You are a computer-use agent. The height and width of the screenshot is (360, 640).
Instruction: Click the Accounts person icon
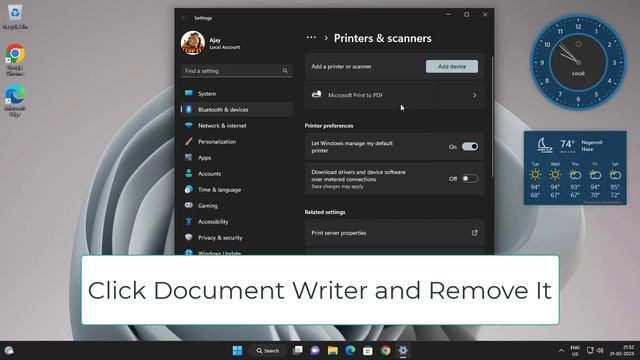coord(189,173)
